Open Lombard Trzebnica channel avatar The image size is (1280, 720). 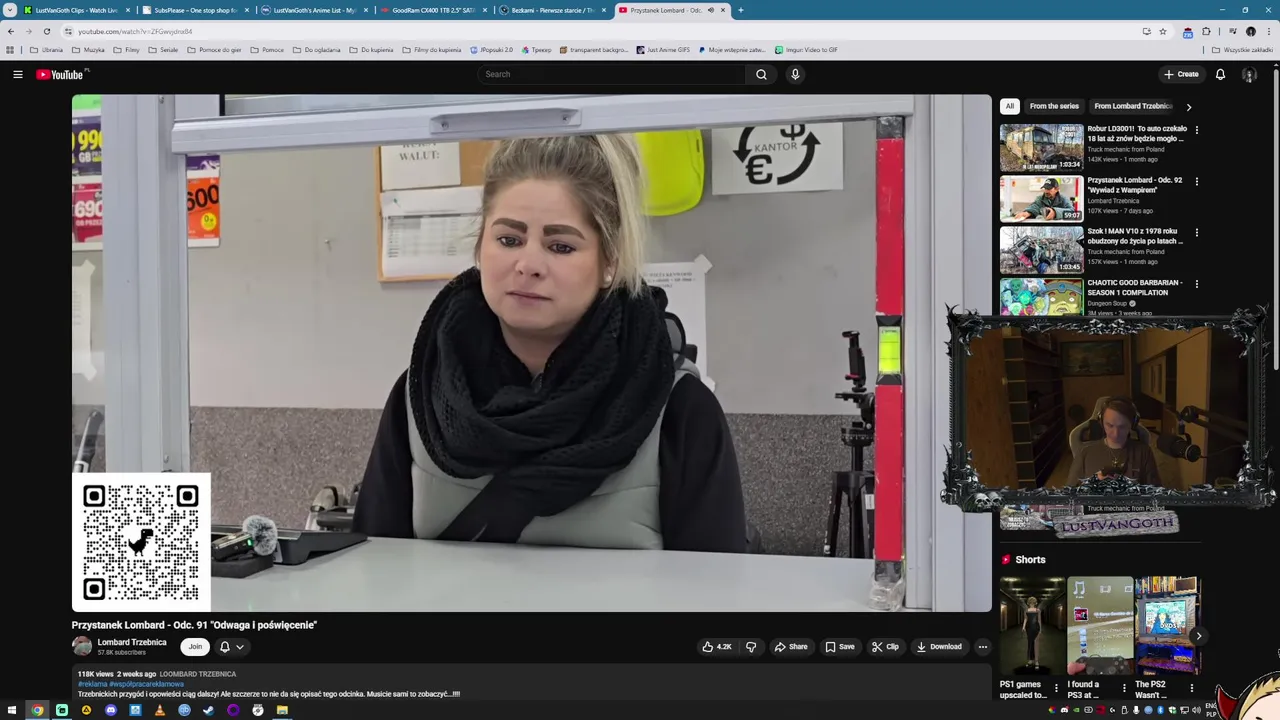[x=82, y=646]
